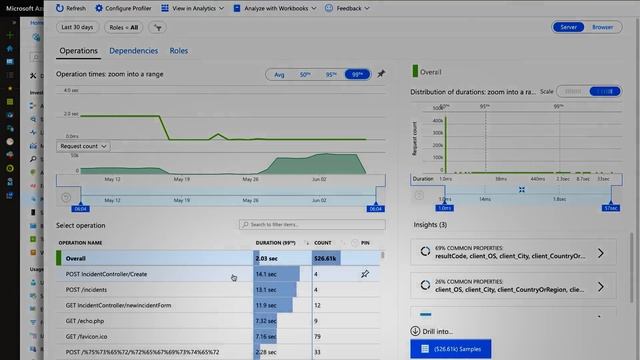Click the Drill into down-arrow icon
This screenshot has height=360, width=640.
click(x=415, y=331)
